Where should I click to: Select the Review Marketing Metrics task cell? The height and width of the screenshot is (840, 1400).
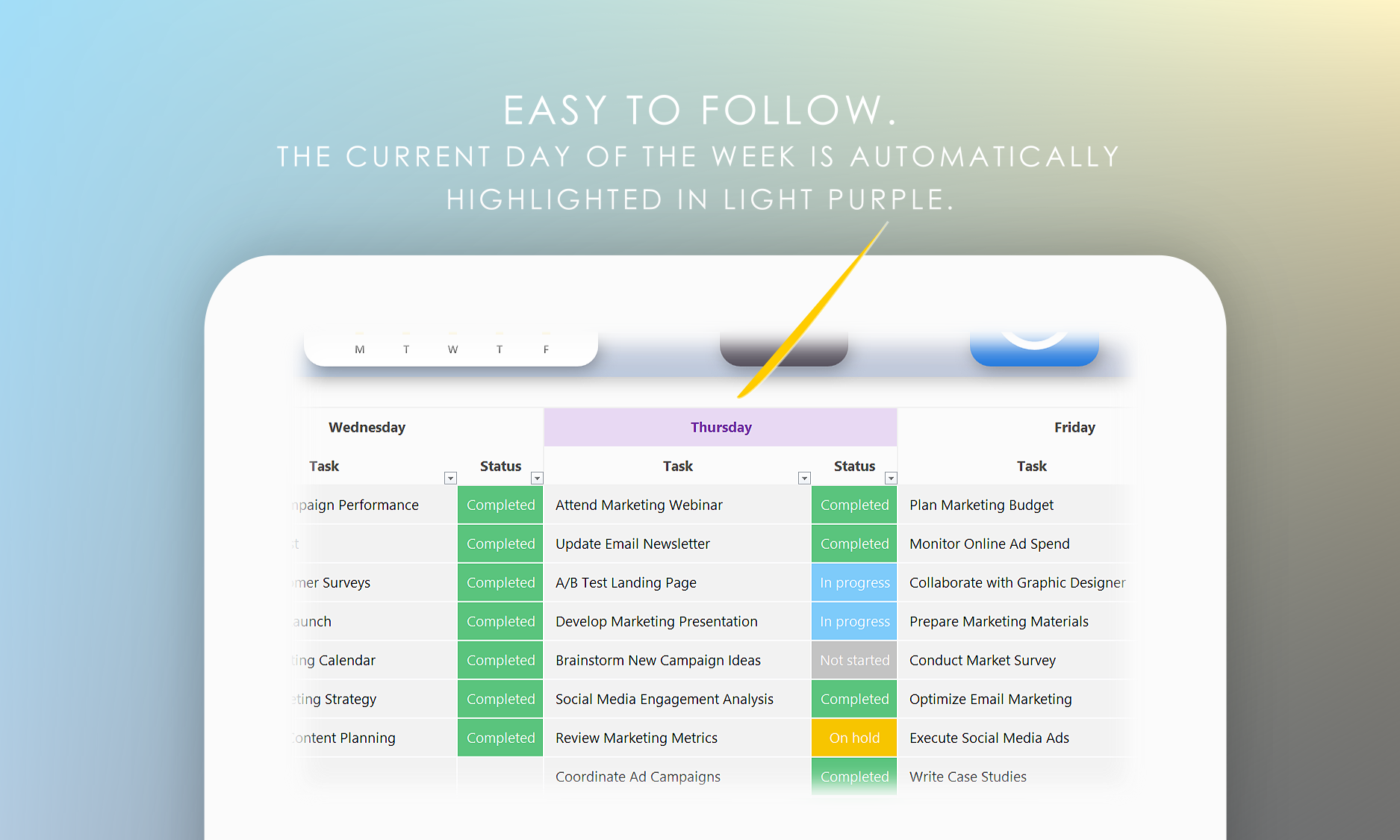coord(636,738)
